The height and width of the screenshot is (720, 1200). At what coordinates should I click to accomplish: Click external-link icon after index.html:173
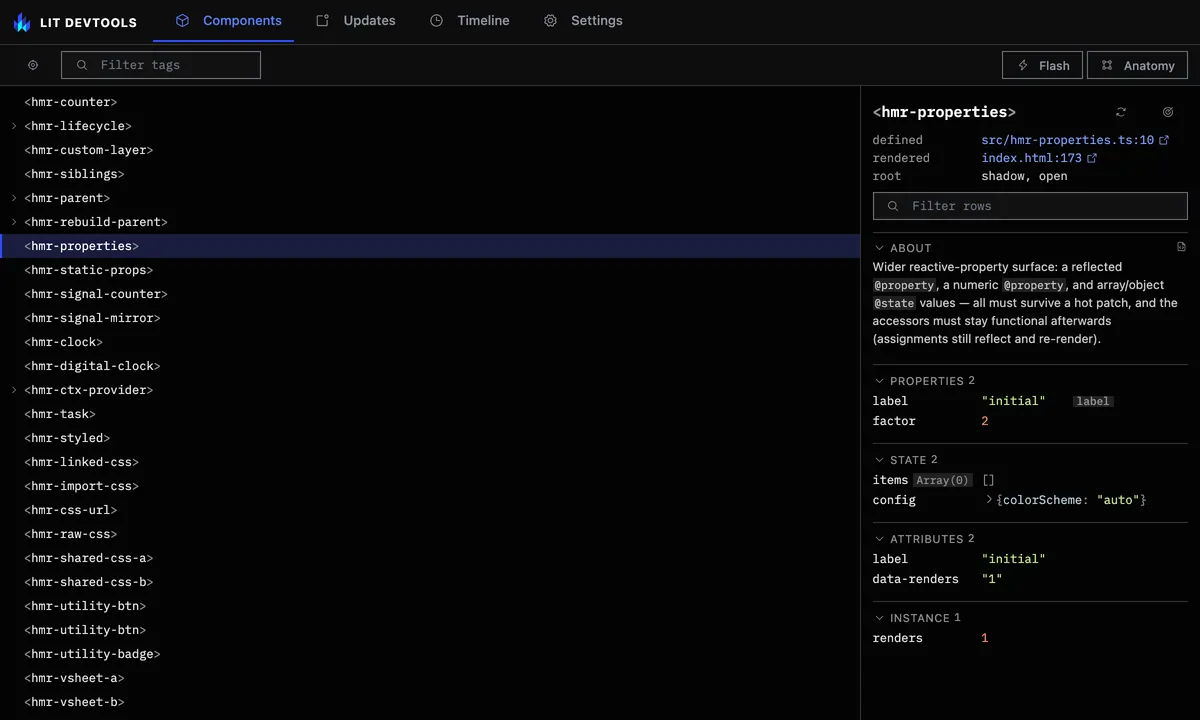[1092, 158]
